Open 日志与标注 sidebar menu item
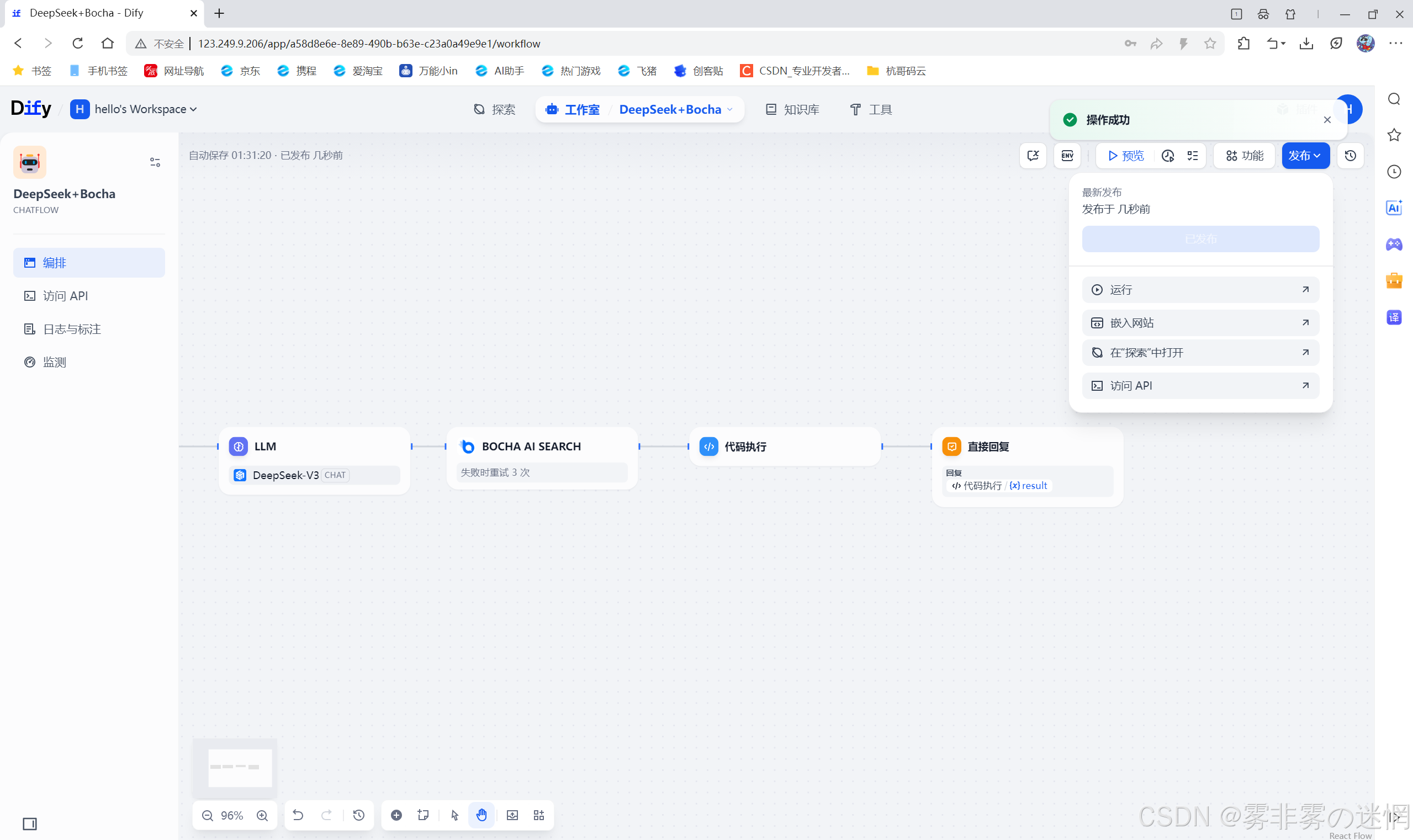Viewport: 1413px width, 840px height. click(x=72, y=329)
